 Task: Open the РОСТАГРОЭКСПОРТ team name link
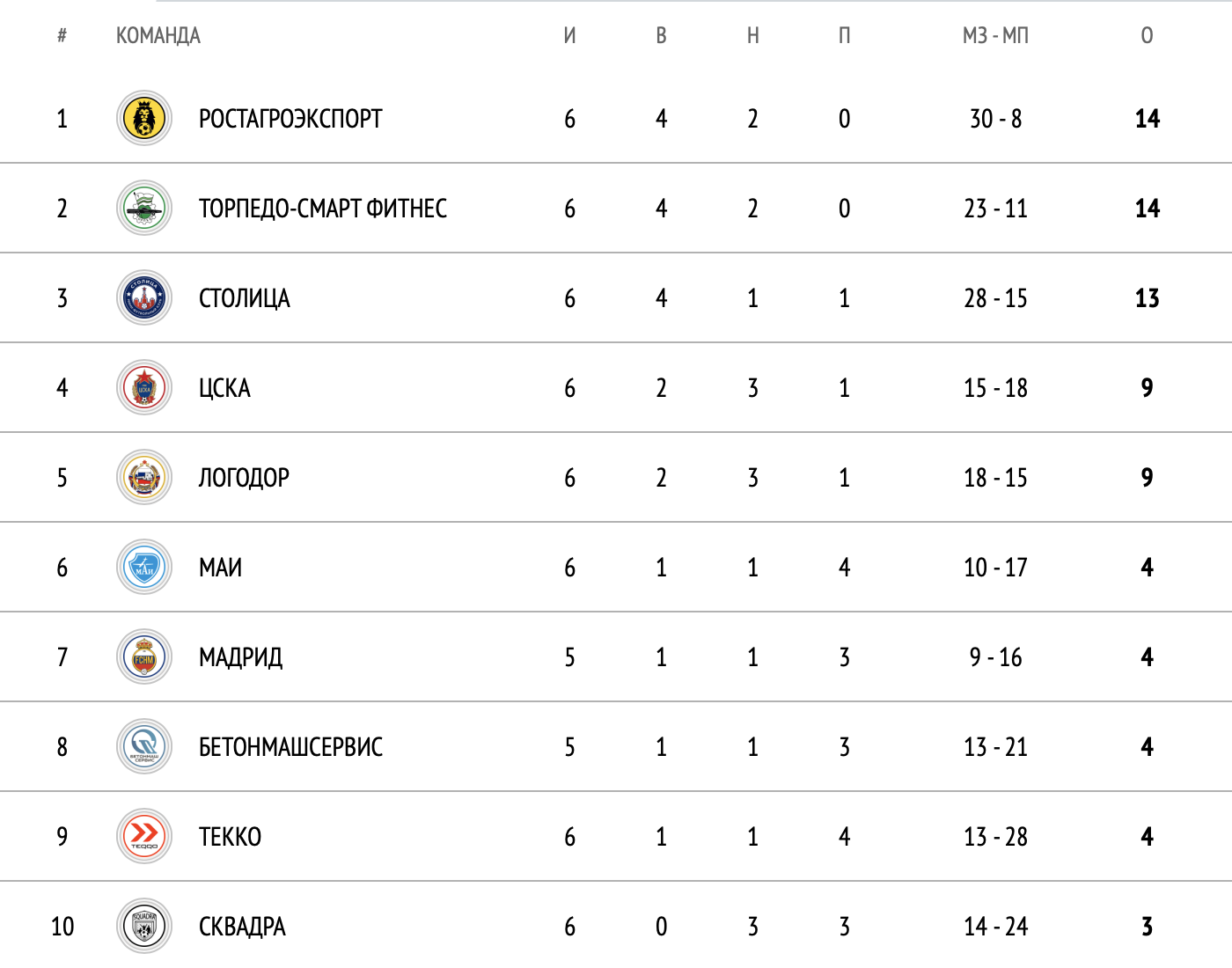pyautogui.click(x=290, y=119)
